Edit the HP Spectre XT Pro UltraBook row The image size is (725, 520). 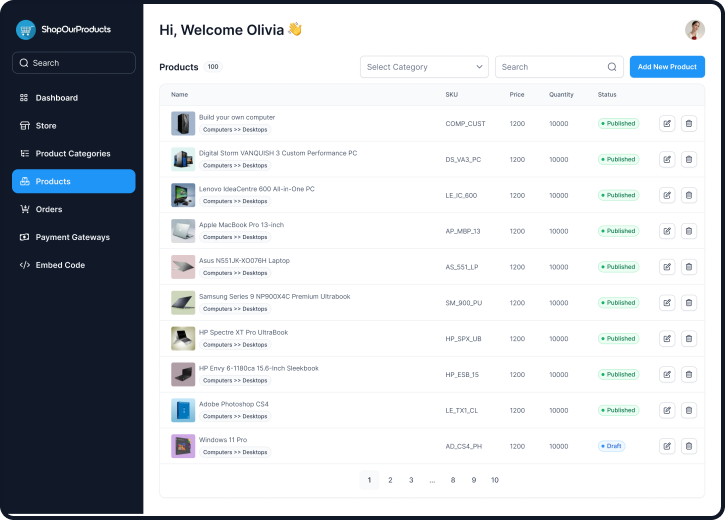[667, 339]
